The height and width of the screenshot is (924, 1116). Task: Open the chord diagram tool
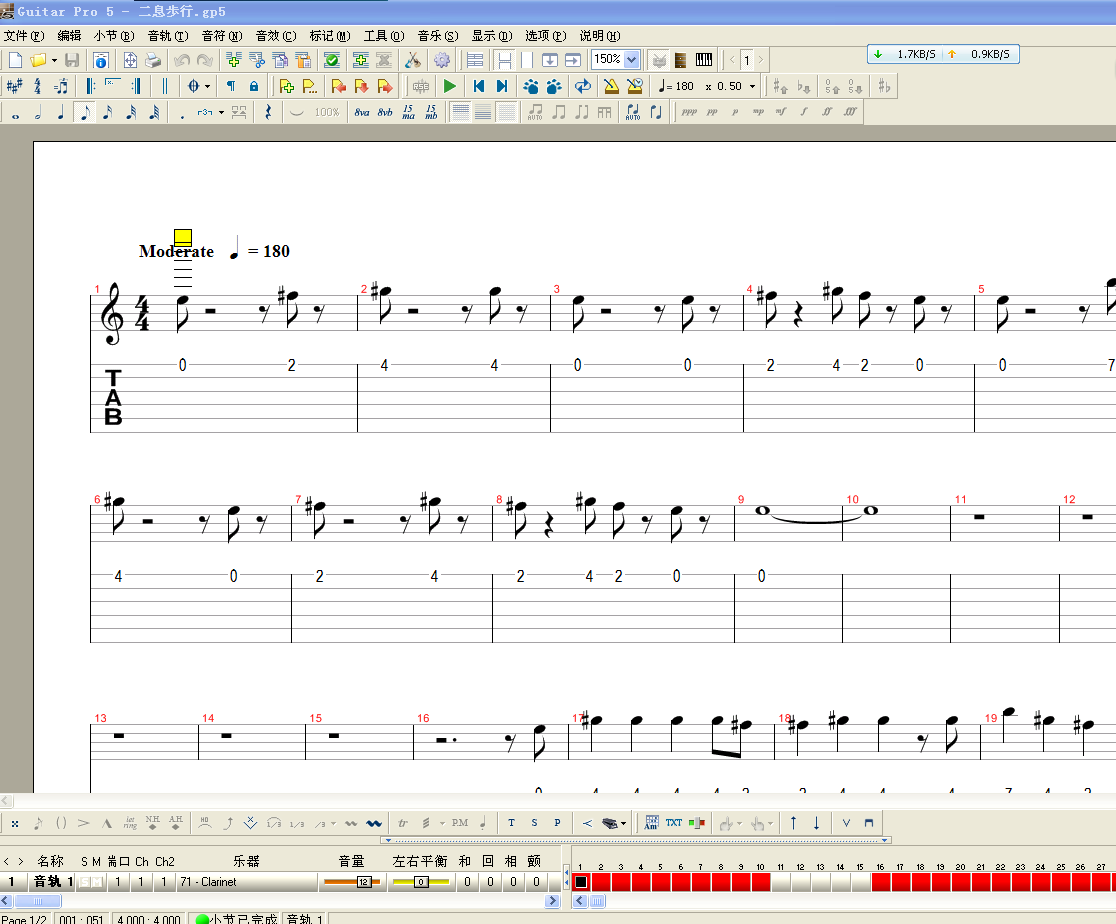pyautogui.click(x=651, y=823)
